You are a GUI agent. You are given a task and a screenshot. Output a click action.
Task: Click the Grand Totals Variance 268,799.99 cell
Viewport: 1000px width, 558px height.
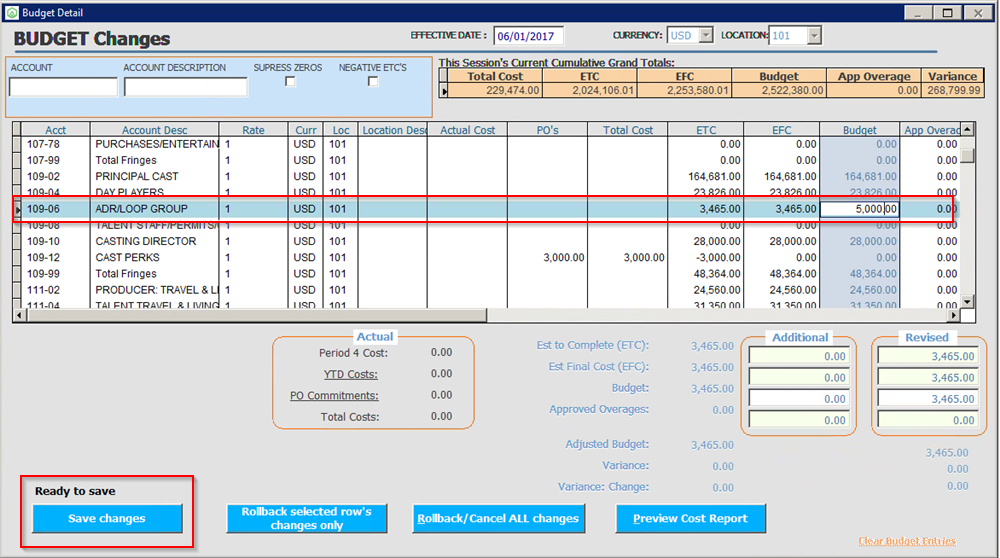click(953, 91)
